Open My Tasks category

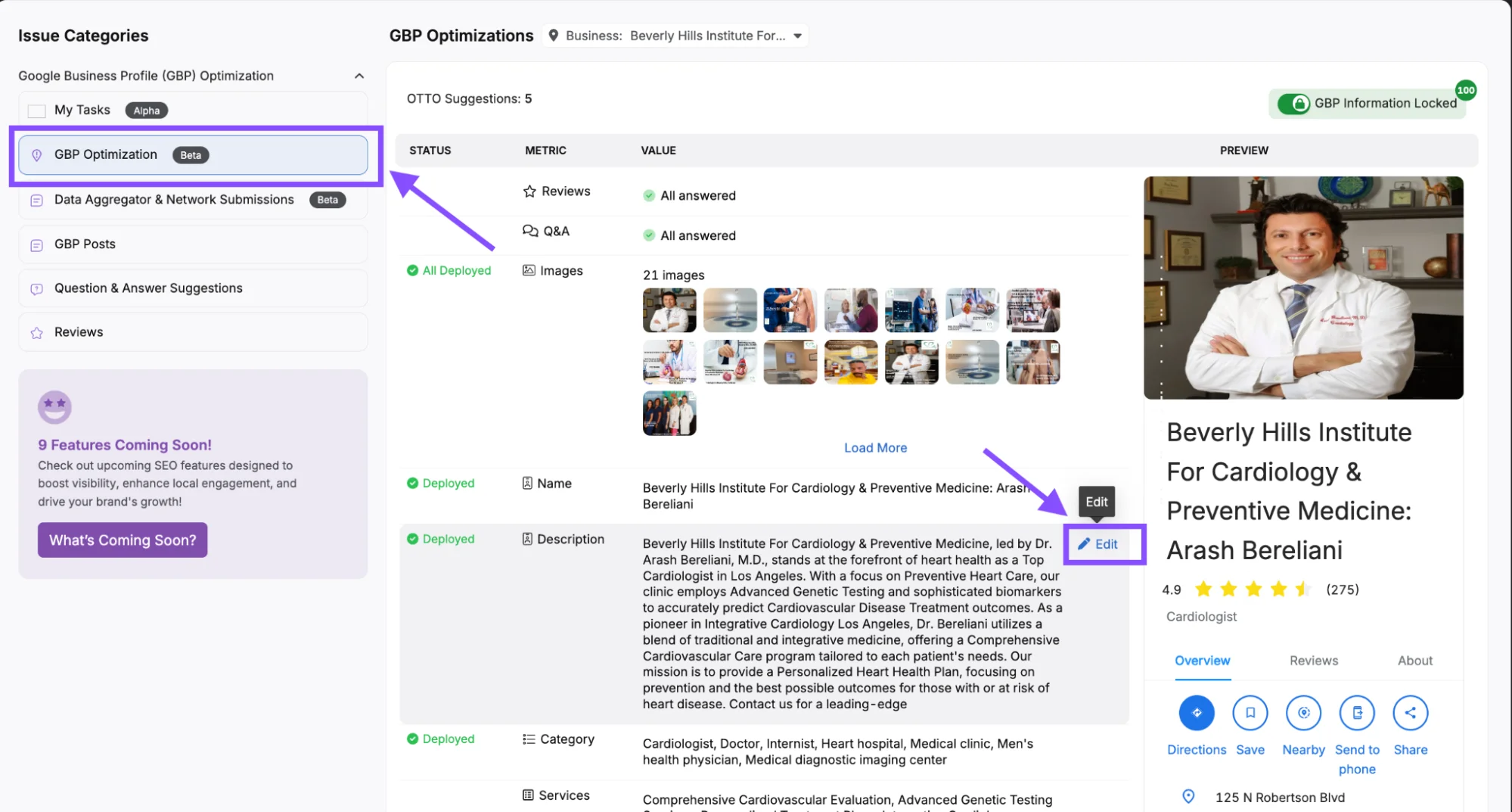click(x=193, y=110)
